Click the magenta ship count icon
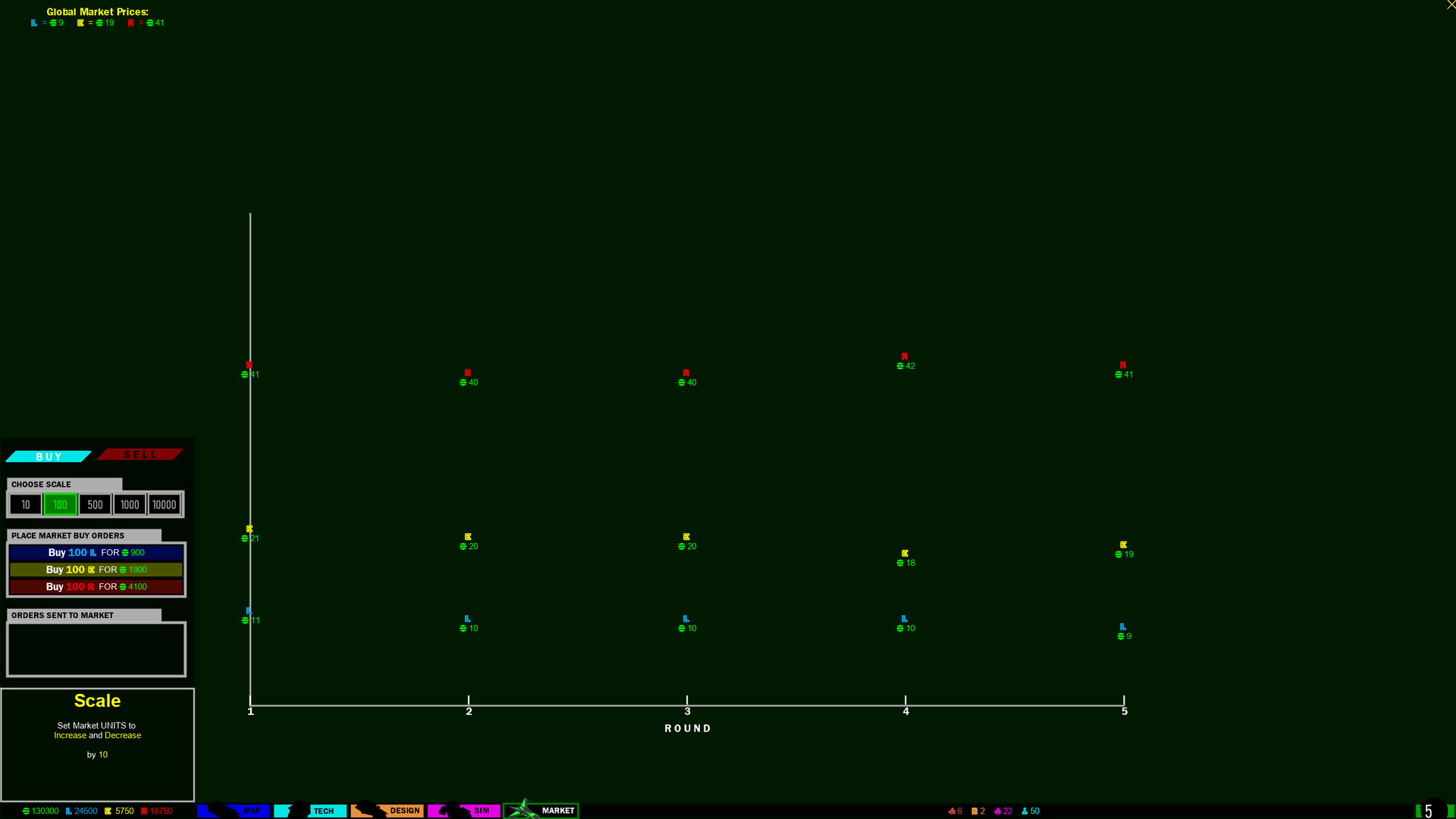 pos(998,811)
